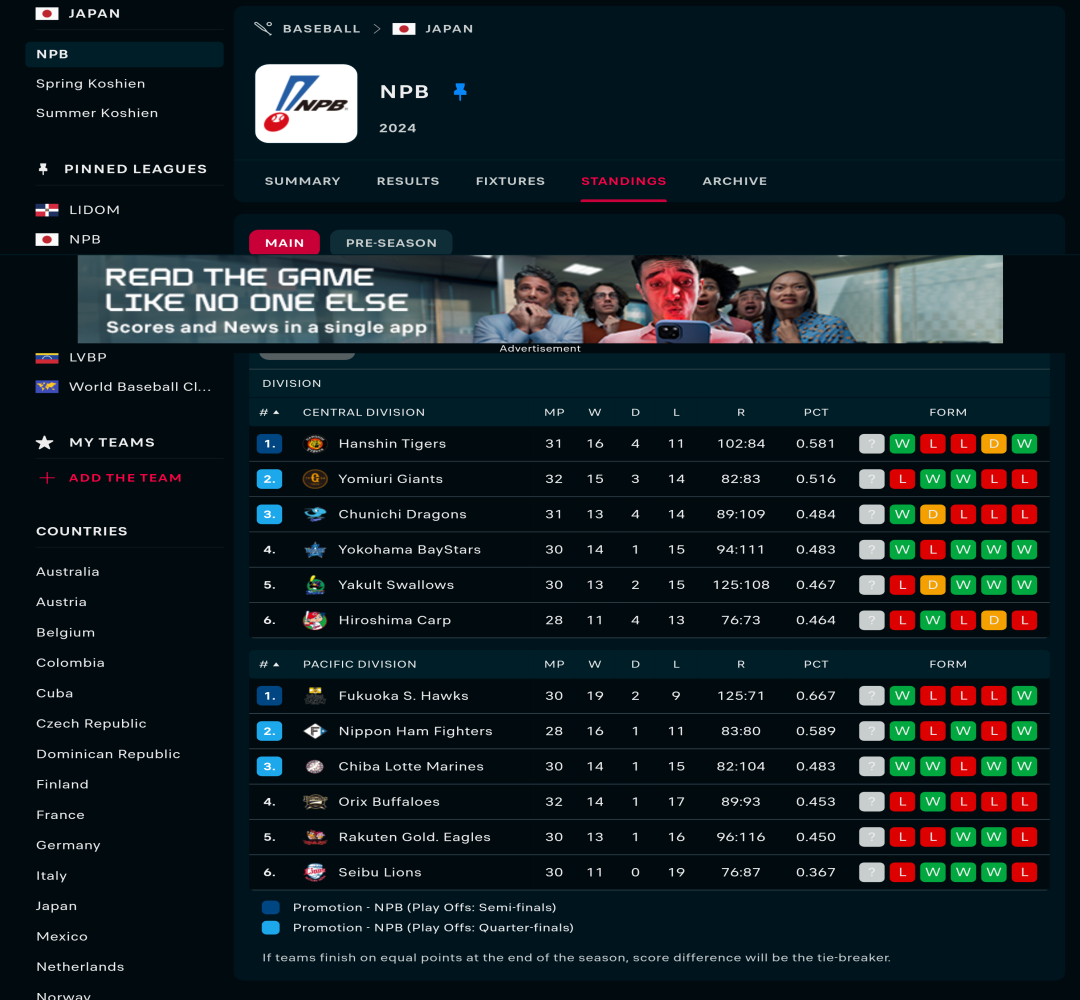Click the LIDOM Dominican flag icon
The width and height of the screenshot is (1080, 1000).
pos(47,210)
